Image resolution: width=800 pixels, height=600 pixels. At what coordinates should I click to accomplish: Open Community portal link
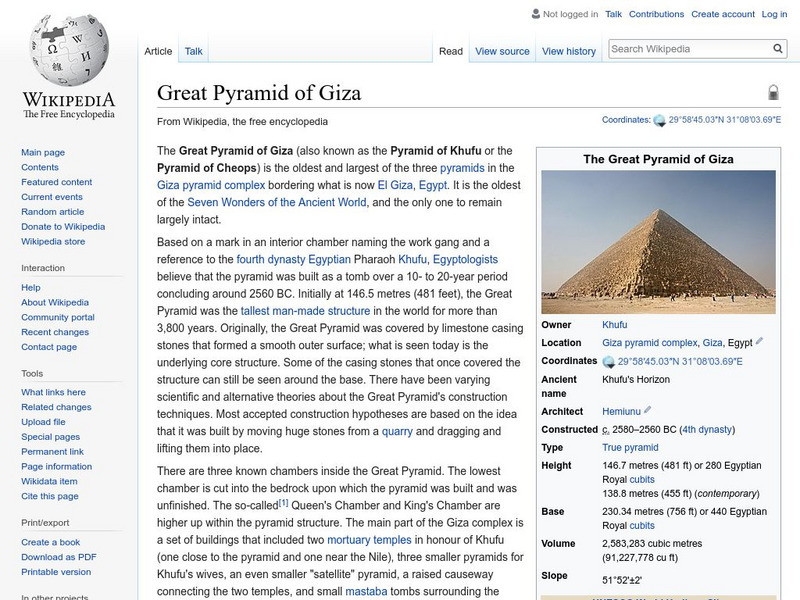click(x=58, y=317)
